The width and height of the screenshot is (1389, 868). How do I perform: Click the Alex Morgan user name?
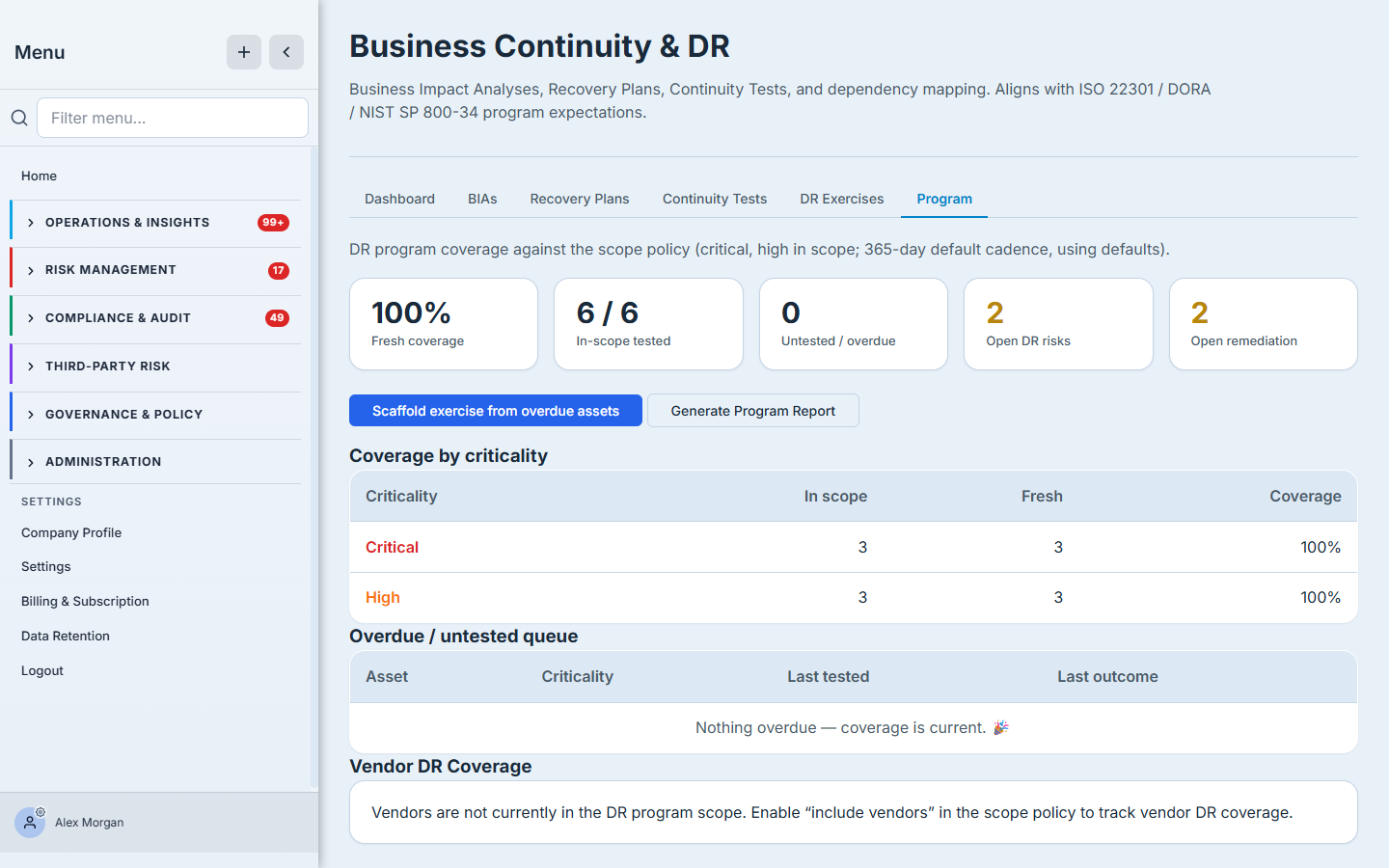click(x=90, y=823)
